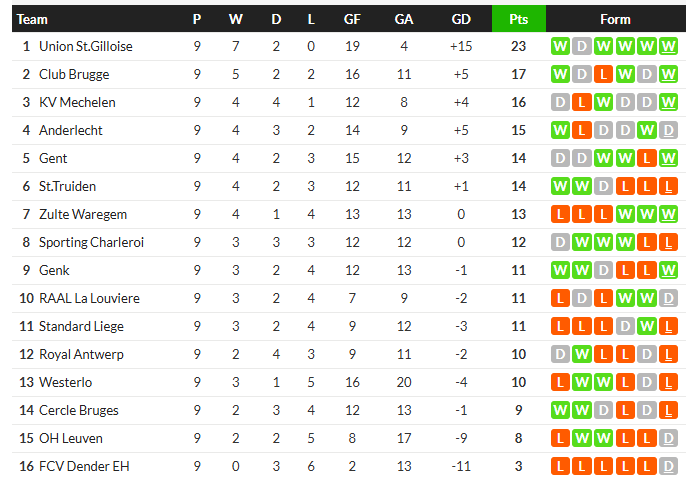Screen dimensions: 698x486
Task: Click FCV Dender EH's grey D form badge
Action: click(x=668, y=466)
